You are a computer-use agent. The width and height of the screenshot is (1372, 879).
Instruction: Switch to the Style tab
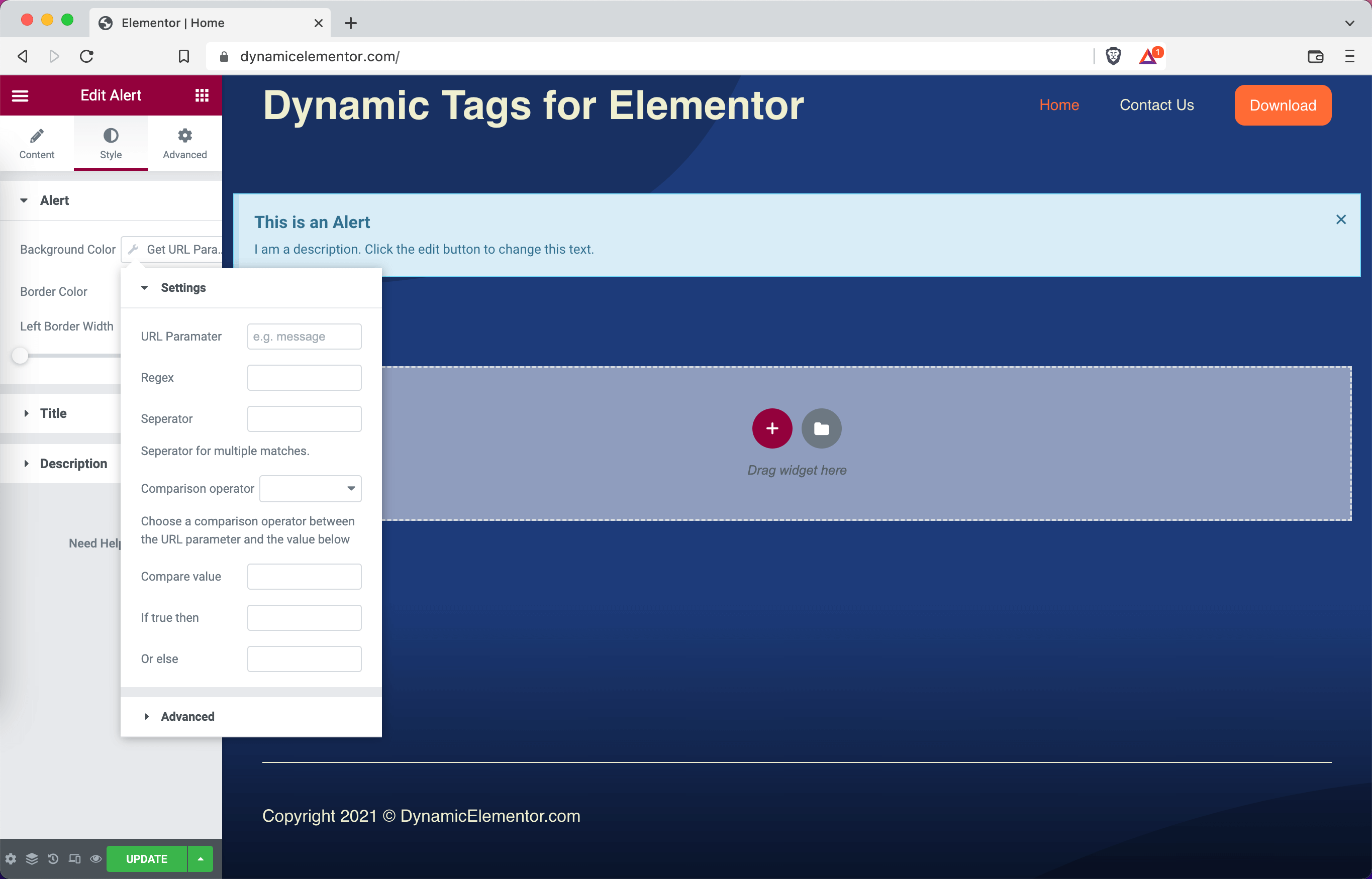(x=111, y=143)
